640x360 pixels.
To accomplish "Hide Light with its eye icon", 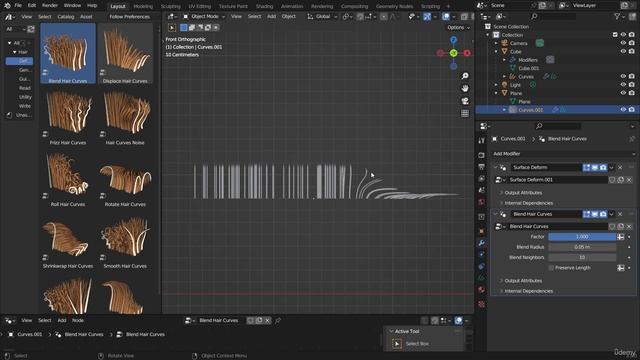I will pos(623,84).
